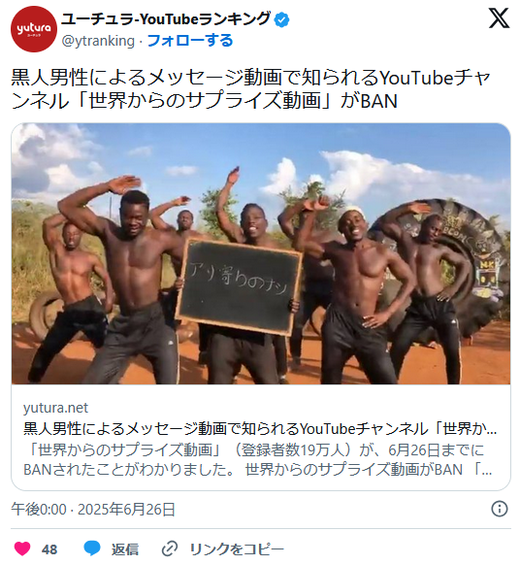Open the yutura profile avatar
Viewport: 520px width, 565px height.
[34, 29]
